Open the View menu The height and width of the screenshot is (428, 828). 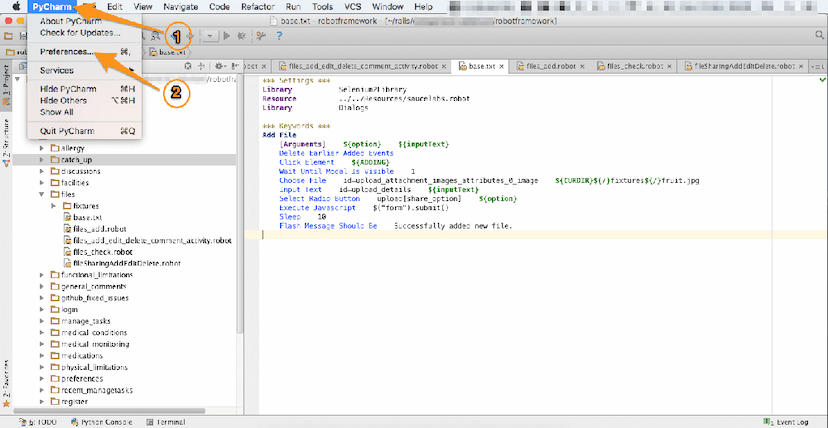tap(143, 7)
